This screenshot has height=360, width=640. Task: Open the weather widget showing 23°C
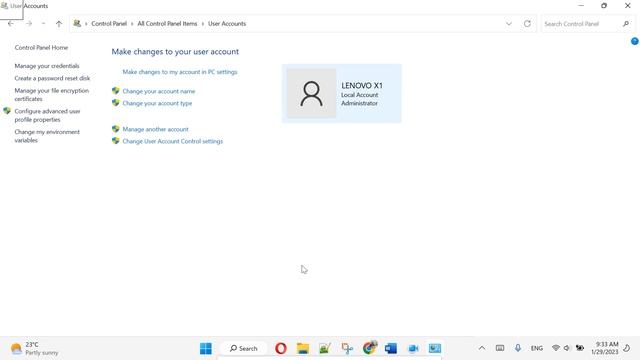(x=35, y=348)
